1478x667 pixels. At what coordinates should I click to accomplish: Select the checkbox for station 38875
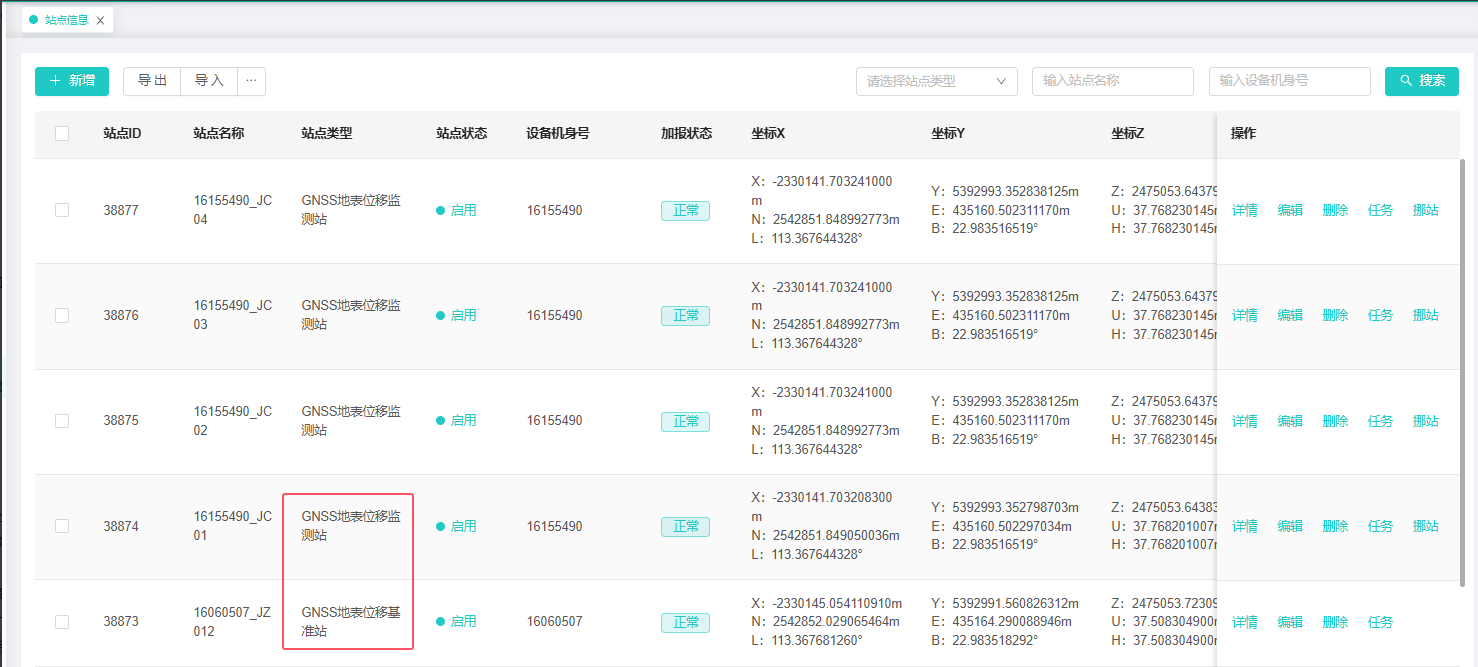(62, 421)
